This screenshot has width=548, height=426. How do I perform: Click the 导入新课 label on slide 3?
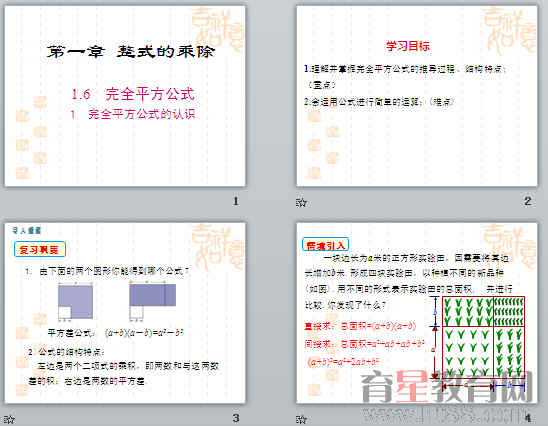coord(27,230)
